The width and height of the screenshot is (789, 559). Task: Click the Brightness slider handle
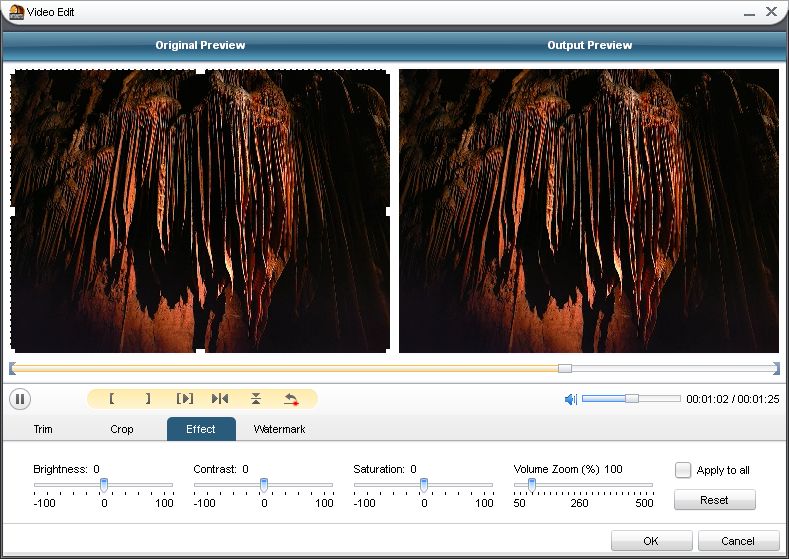104,485
